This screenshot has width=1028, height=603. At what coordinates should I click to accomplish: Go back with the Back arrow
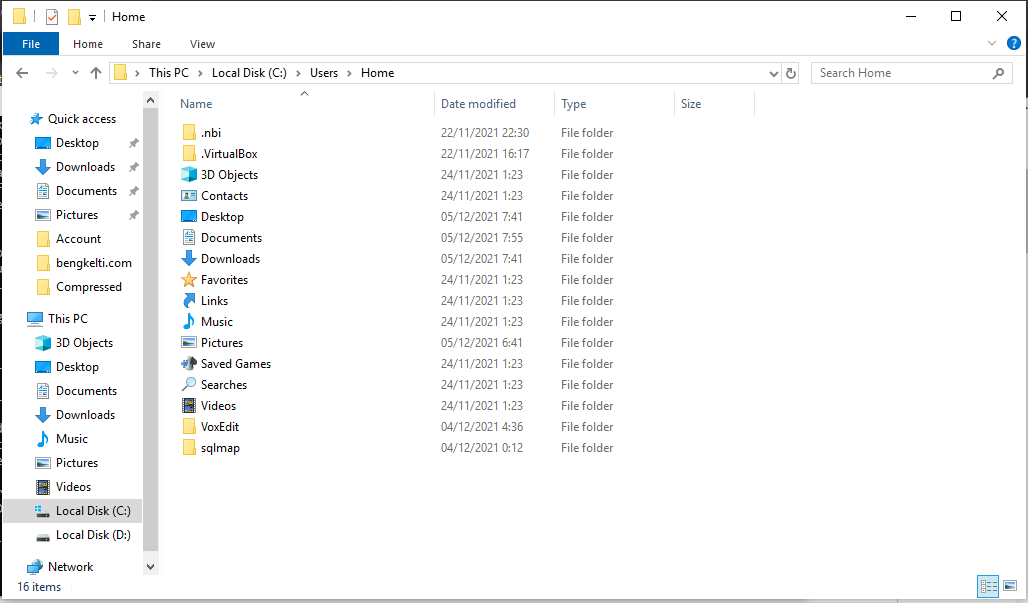pos(22,73)
